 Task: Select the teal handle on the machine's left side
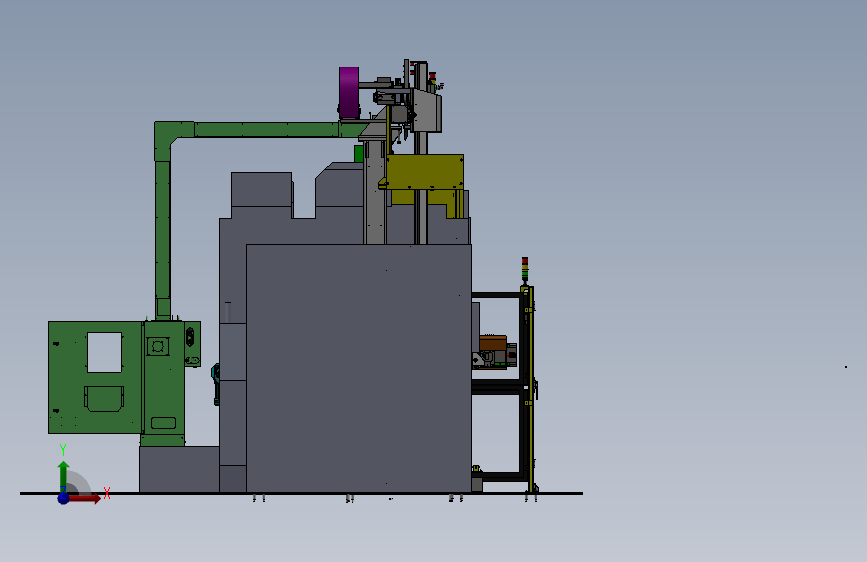216,384
